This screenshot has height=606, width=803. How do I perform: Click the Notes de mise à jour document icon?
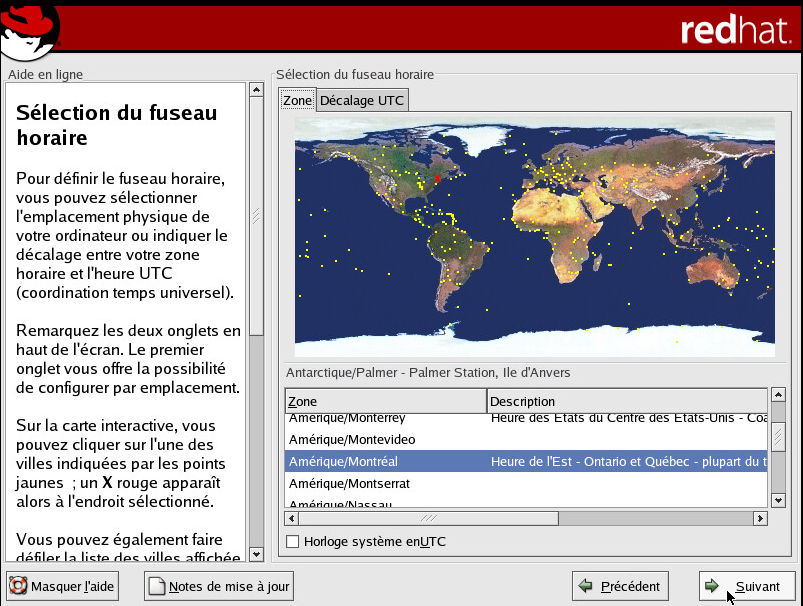tap(156, 586)
